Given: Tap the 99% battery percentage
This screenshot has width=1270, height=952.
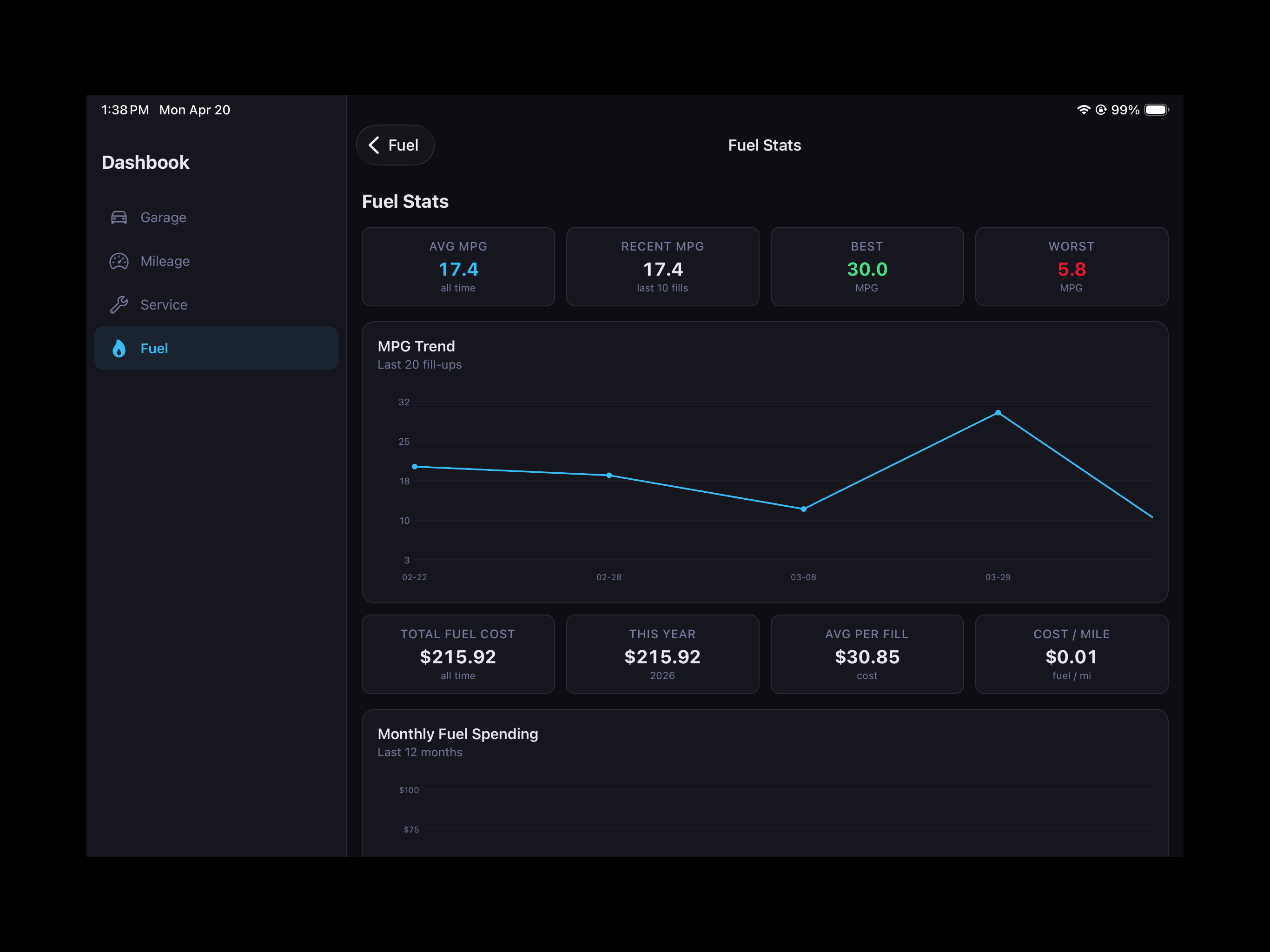Looking at the screenshot, I should pos(1125,110).
